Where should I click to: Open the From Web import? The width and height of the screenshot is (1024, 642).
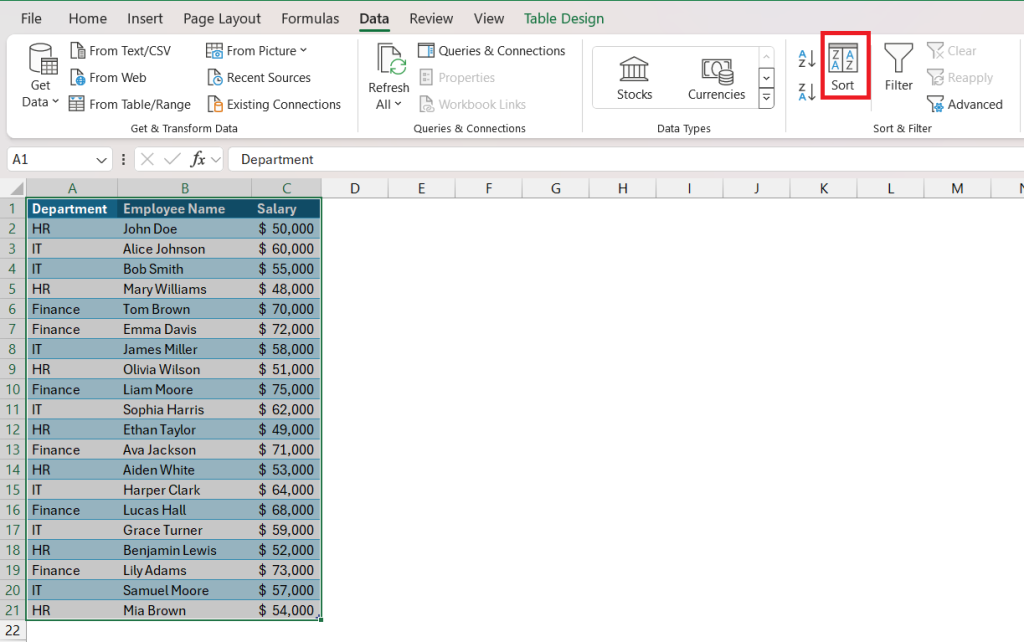pos(107,78)
